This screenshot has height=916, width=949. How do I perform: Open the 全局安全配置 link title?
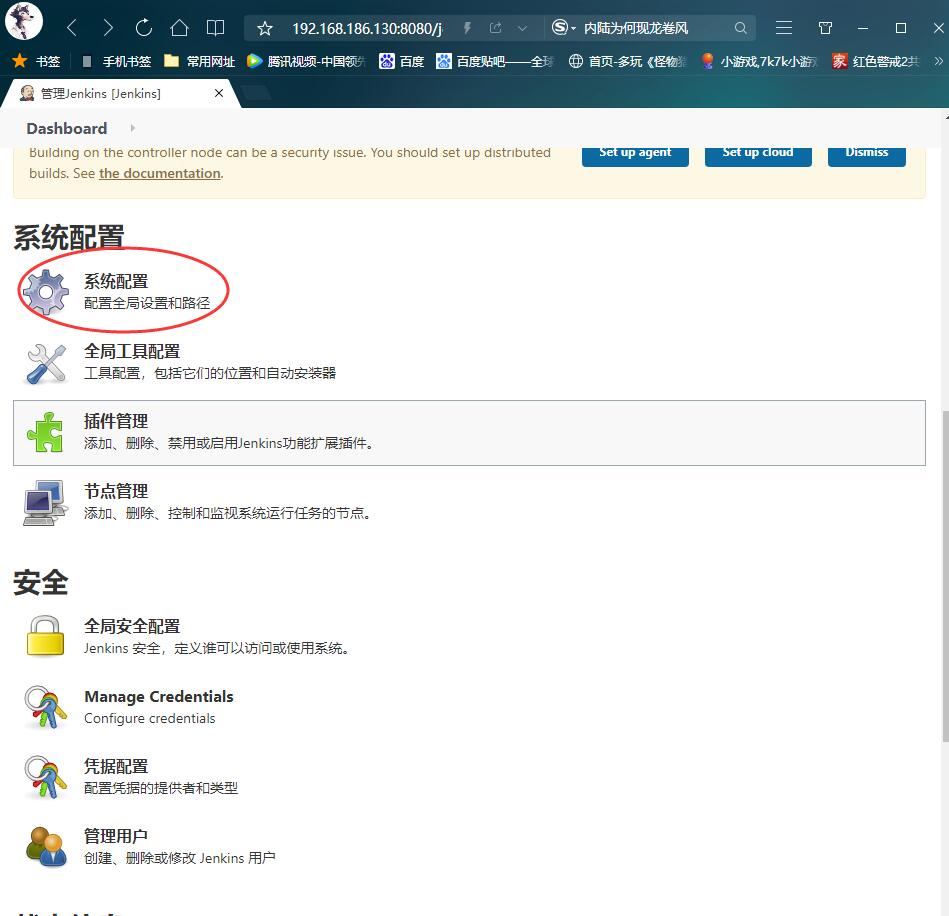(132, 626)
